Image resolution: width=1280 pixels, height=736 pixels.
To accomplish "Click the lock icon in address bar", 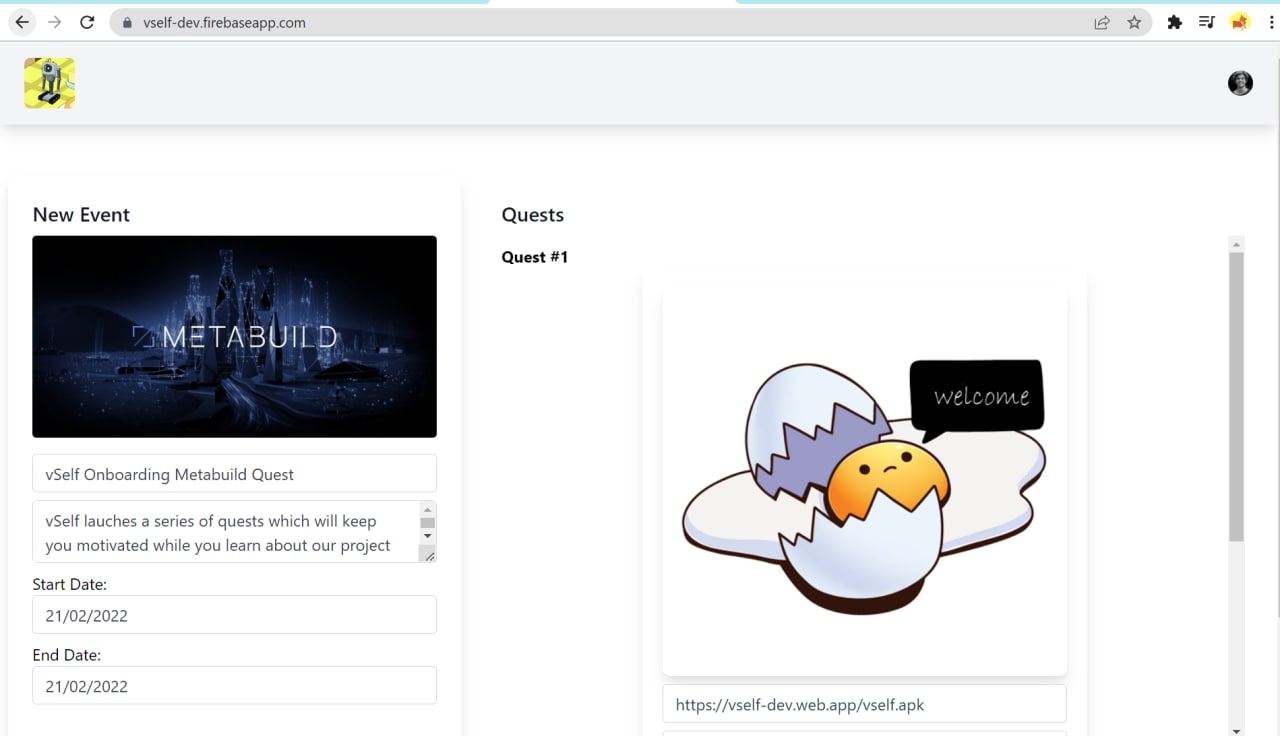I will point(127,22).
